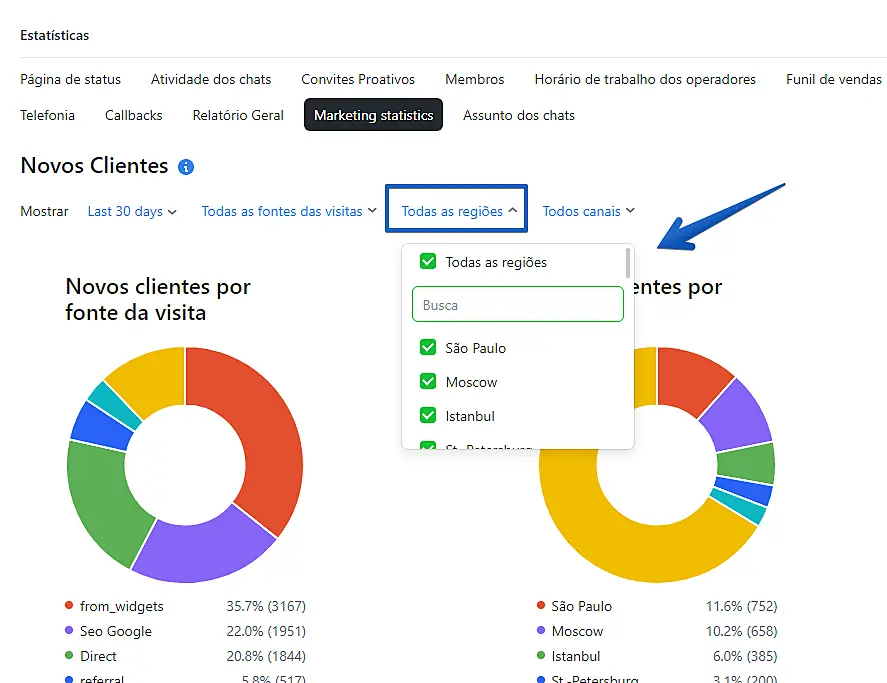
Task: Go to the Relatório Geral tab
Action: coord(238,115)
